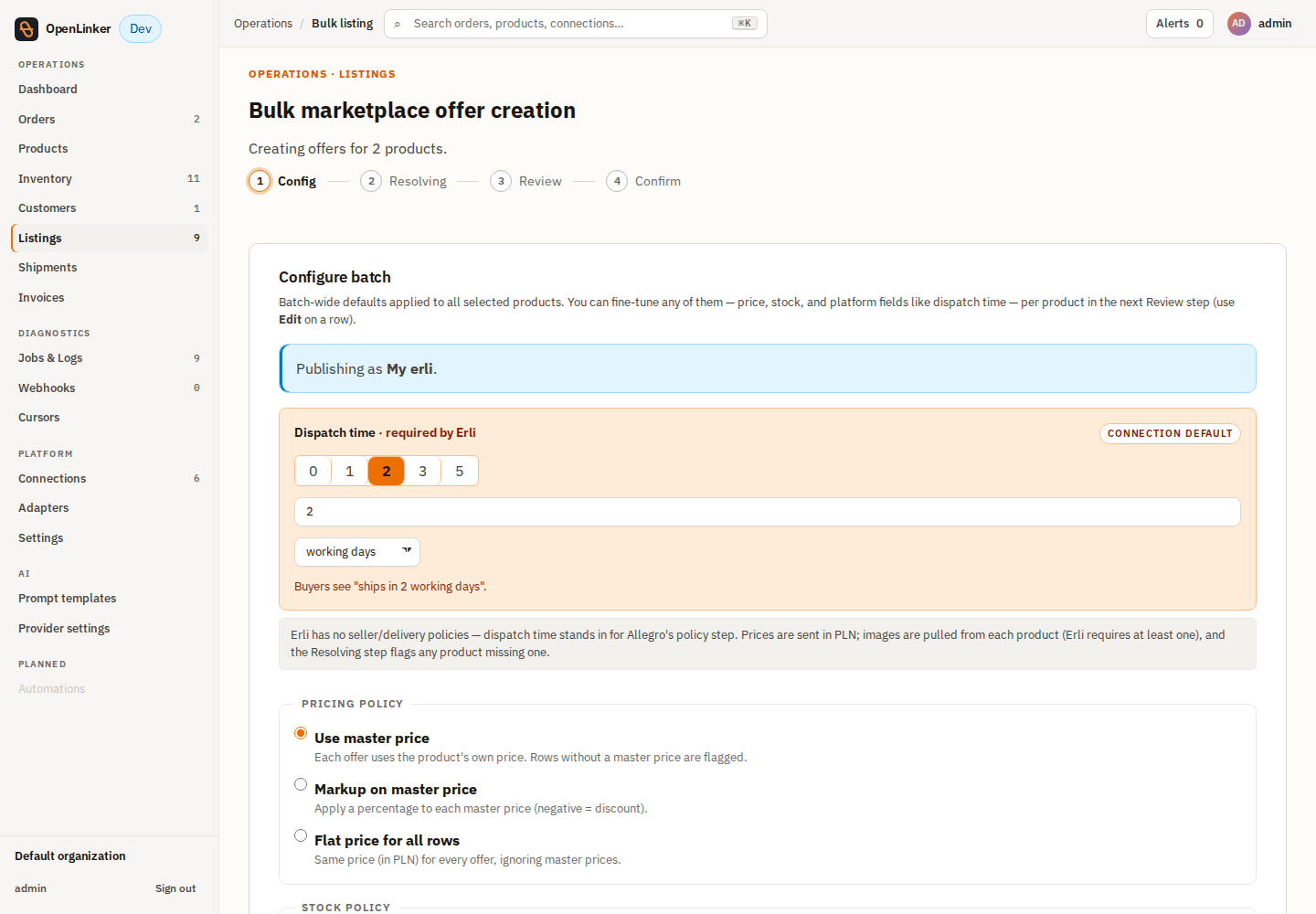The height and width of the screenshot is (914, 1316).
Task: Select the Config step 1
Action: [282, 181]
